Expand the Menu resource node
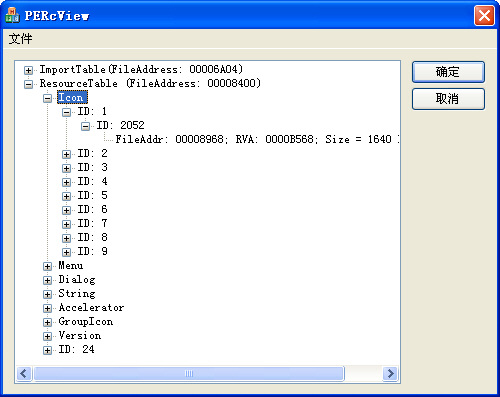500x397 pixels. (48, 266)
